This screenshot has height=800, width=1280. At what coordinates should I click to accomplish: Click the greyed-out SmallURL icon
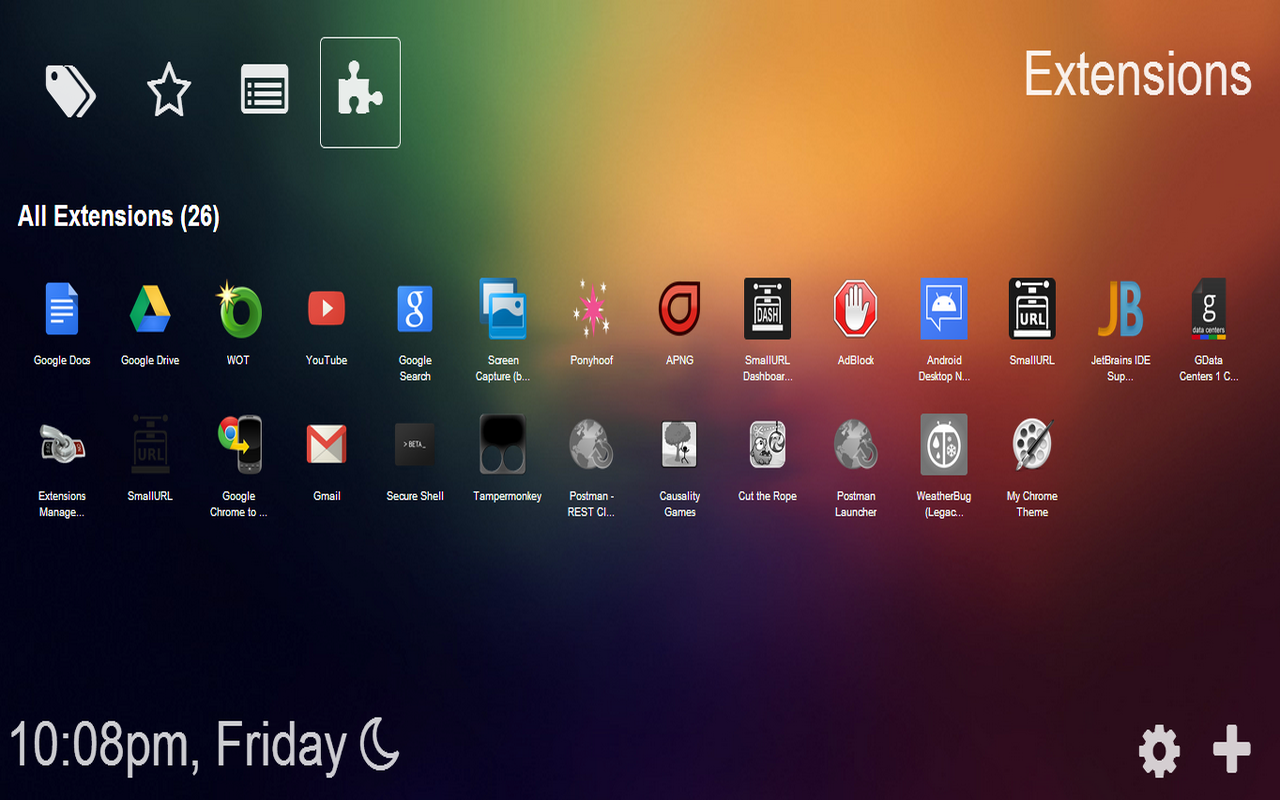(x=150, y=444)
